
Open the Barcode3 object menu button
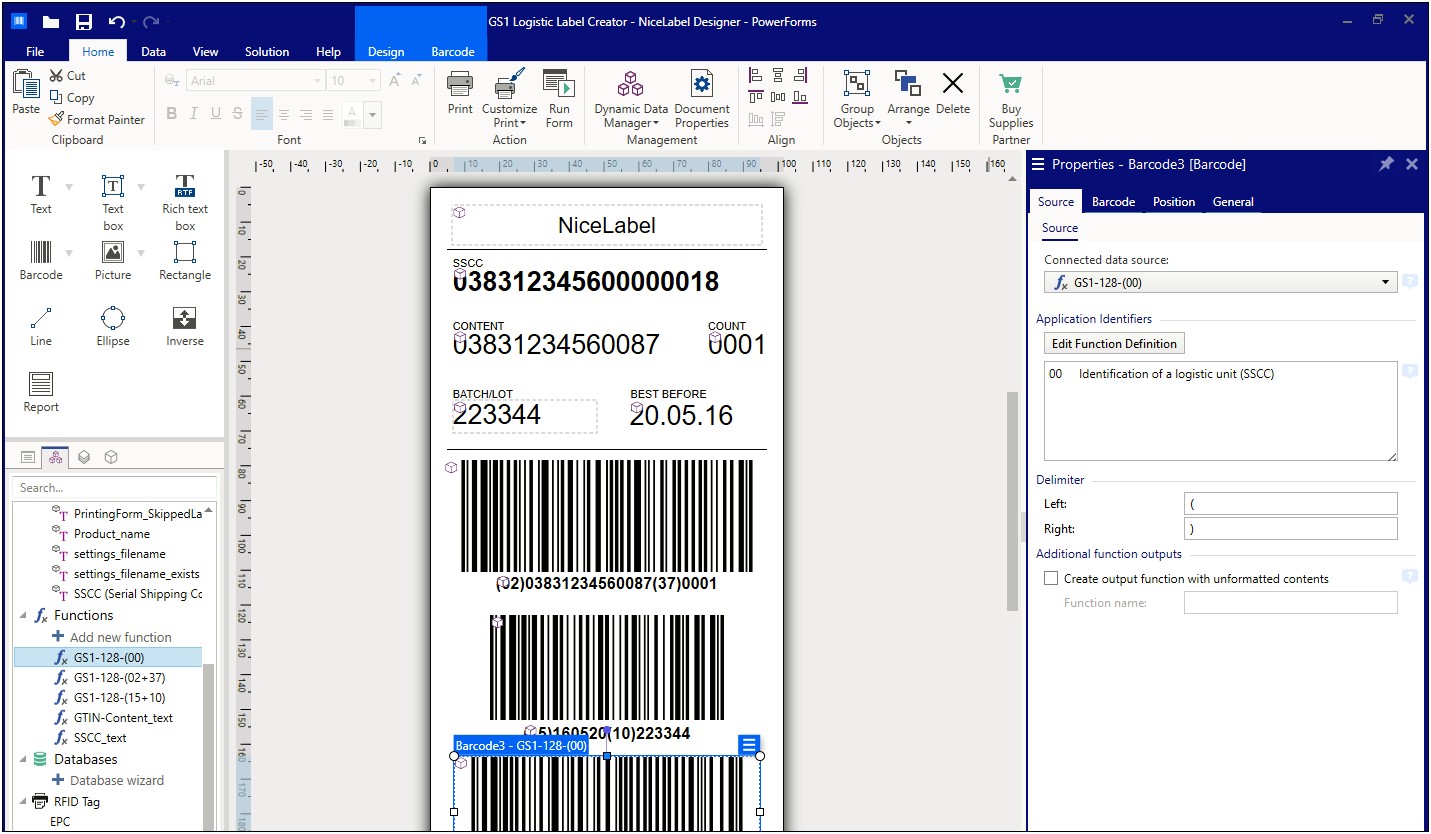tap(750, 745)
